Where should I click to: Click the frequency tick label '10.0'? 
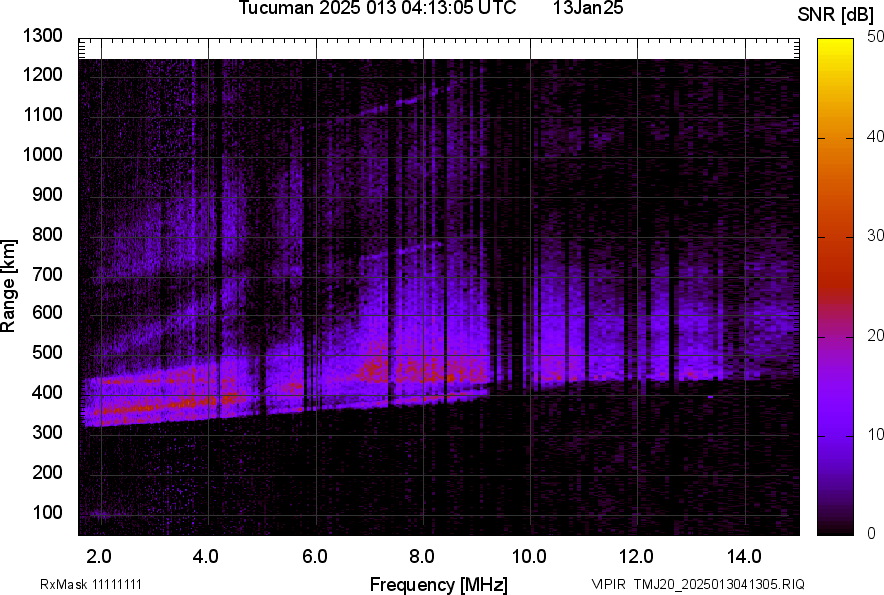click(529, 557)
